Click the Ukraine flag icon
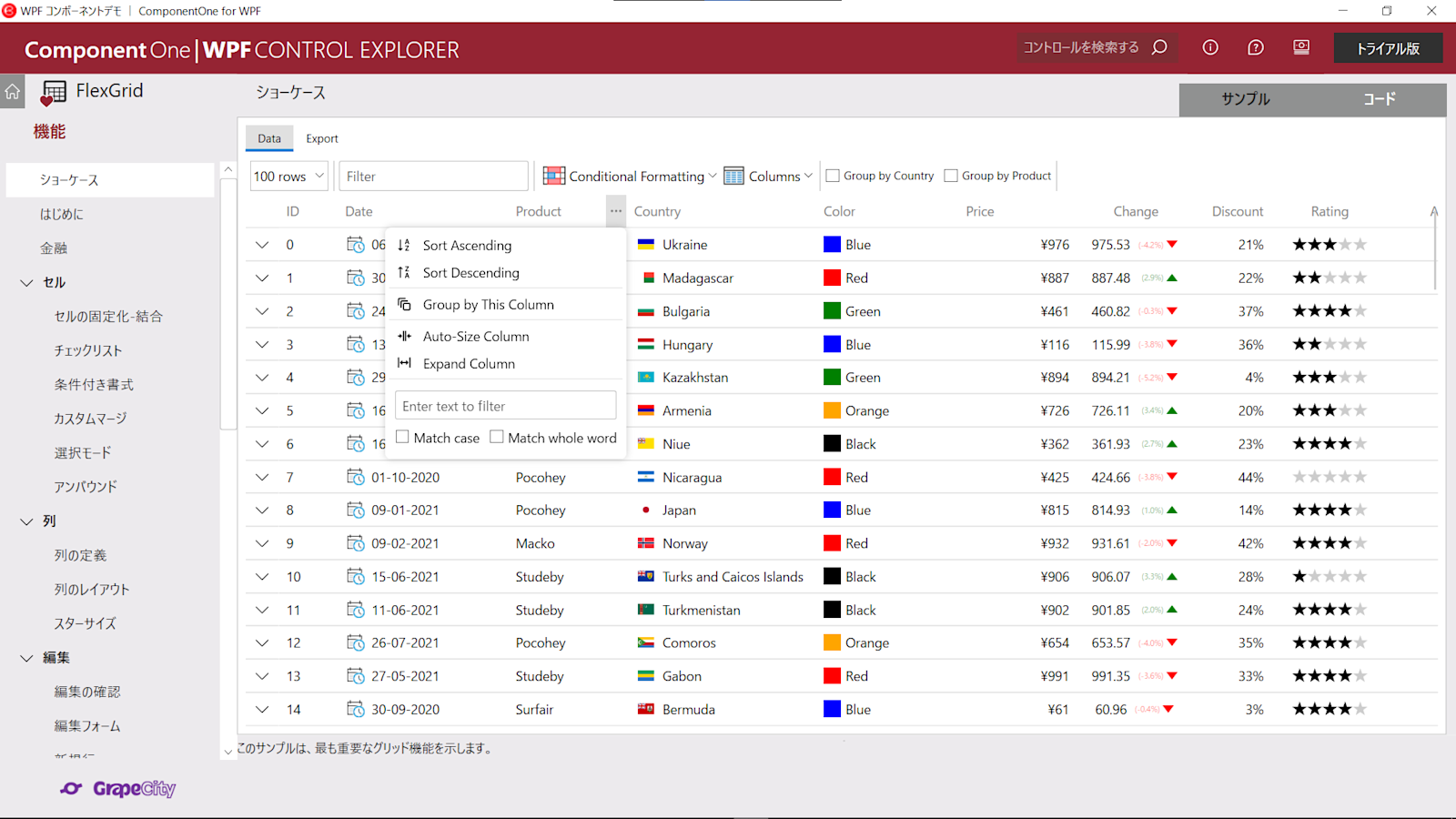Image resolution: width=1456 pixels, height=819 pixels. [x=646, y=245]
